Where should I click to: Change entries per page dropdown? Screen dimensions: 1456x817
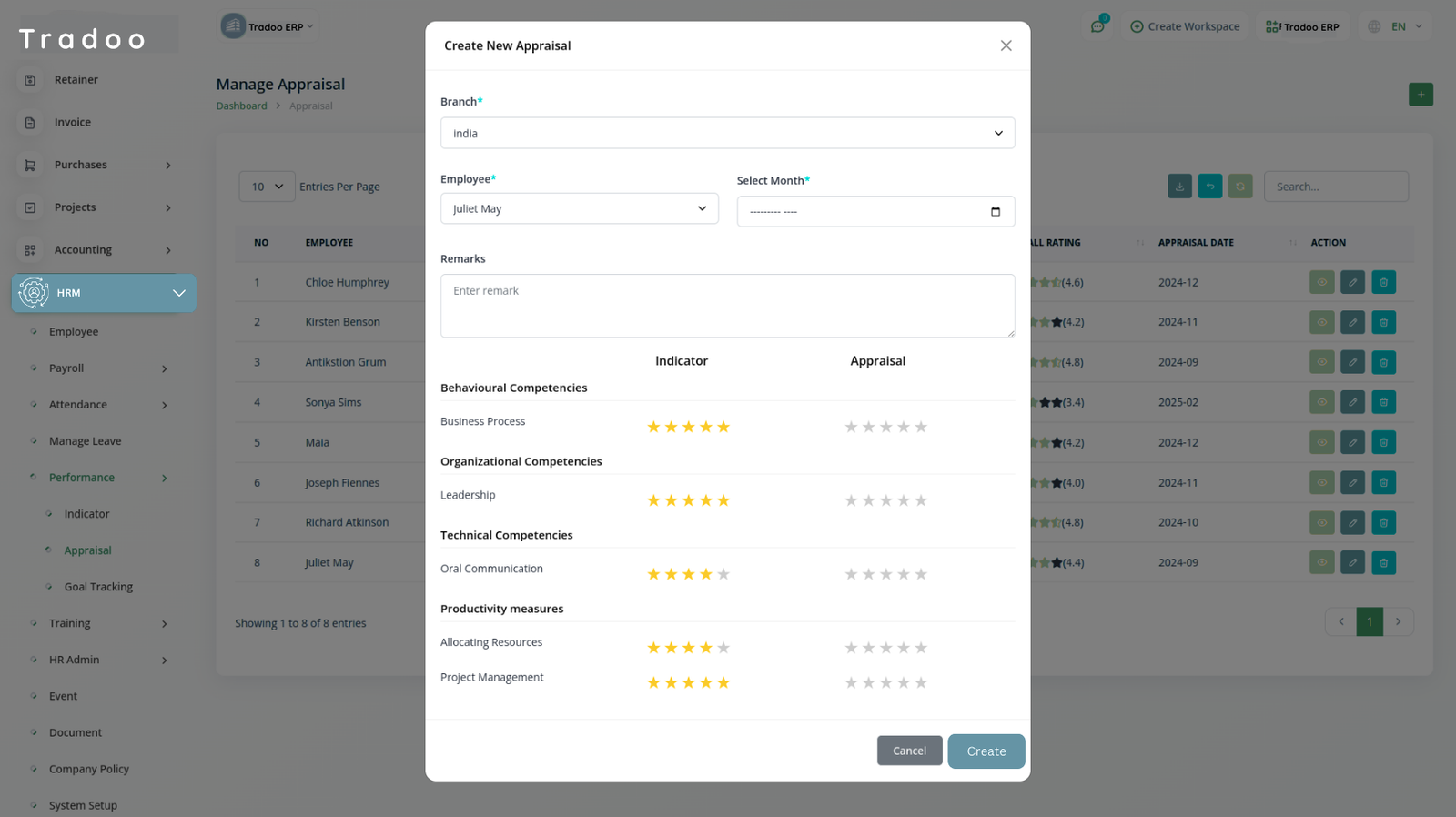267,187
